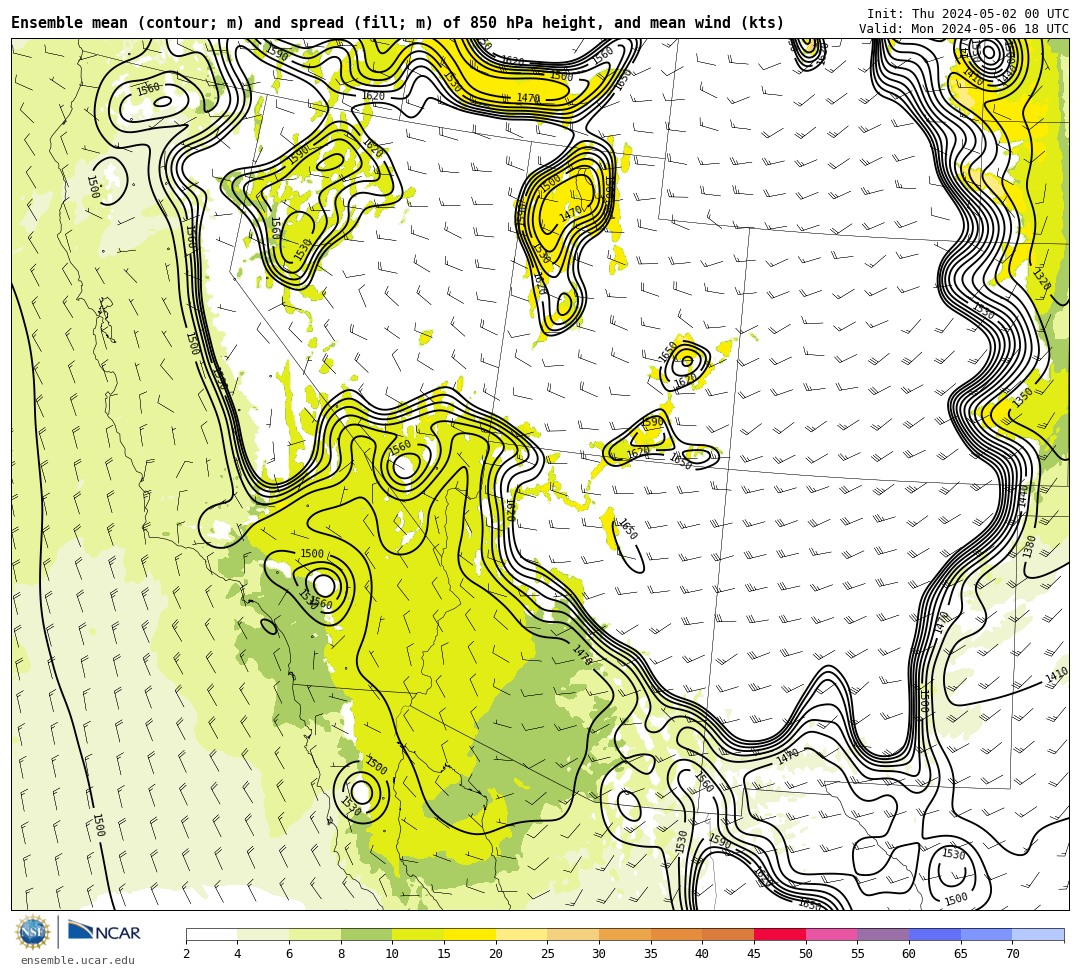Image resolution: width=1080 pixels, height=973 pixels.
Task: Click the colorbar tick label 65
Action: click(961, 954)
